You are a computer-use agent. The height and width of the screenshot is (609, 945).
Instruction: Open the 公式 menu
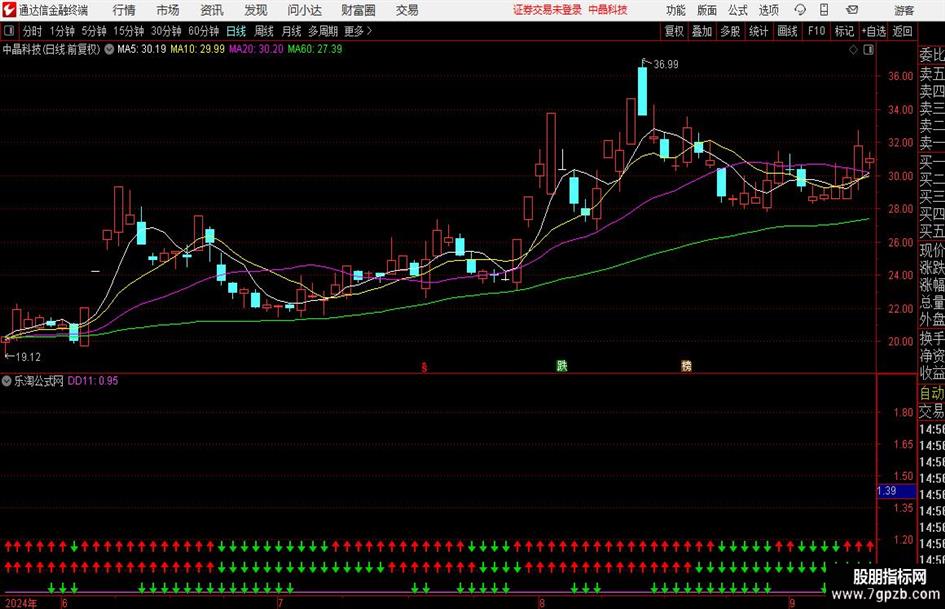738,10
